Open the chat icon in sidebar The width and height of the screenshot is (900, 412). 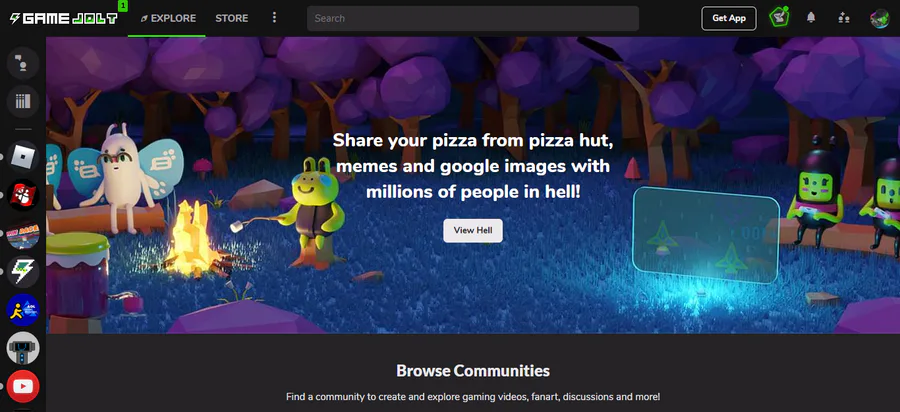pos(23,63)
